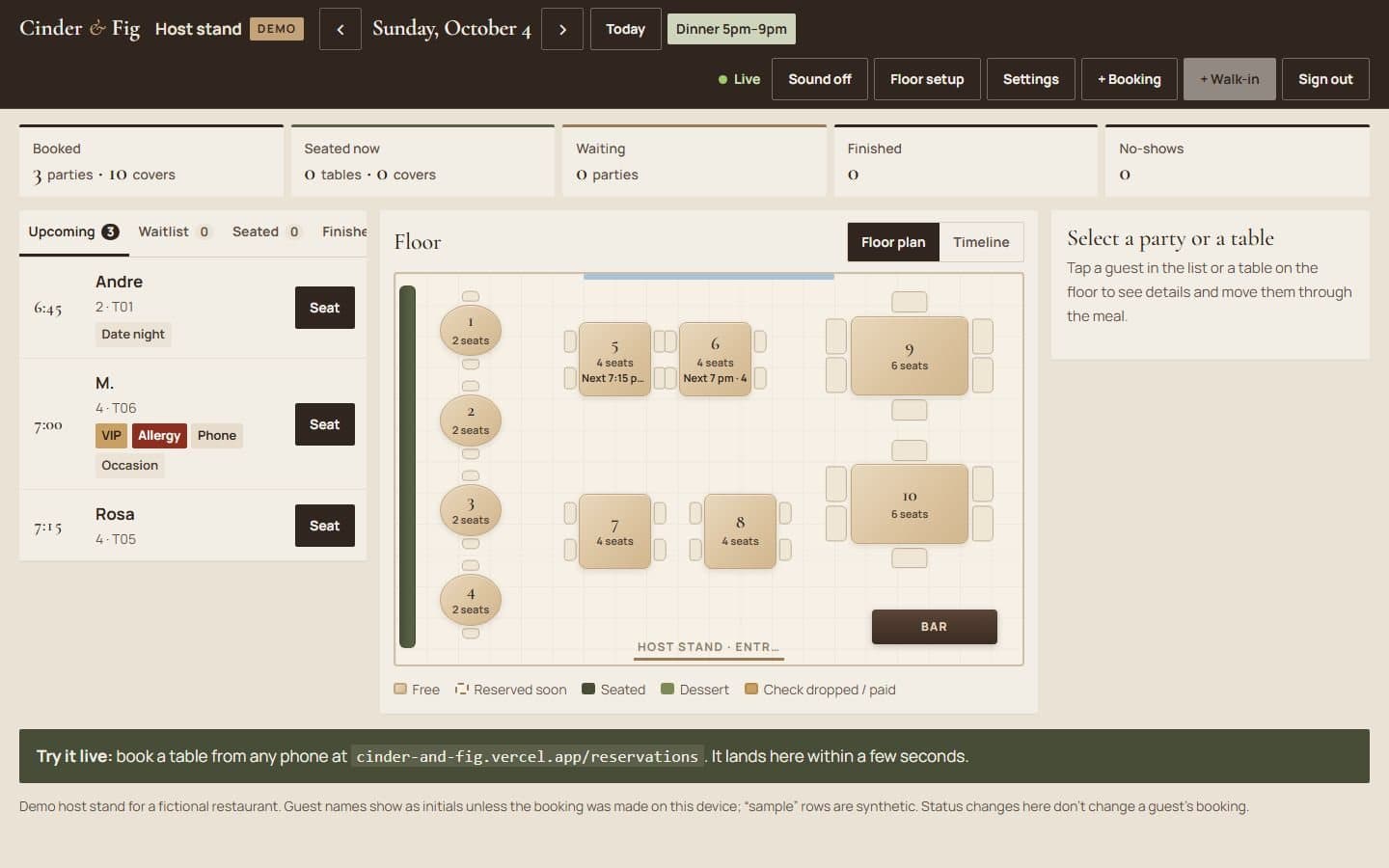Switch to the Waitlist tab
Viewport: 1389px width, 868px height.
(175, 232)
